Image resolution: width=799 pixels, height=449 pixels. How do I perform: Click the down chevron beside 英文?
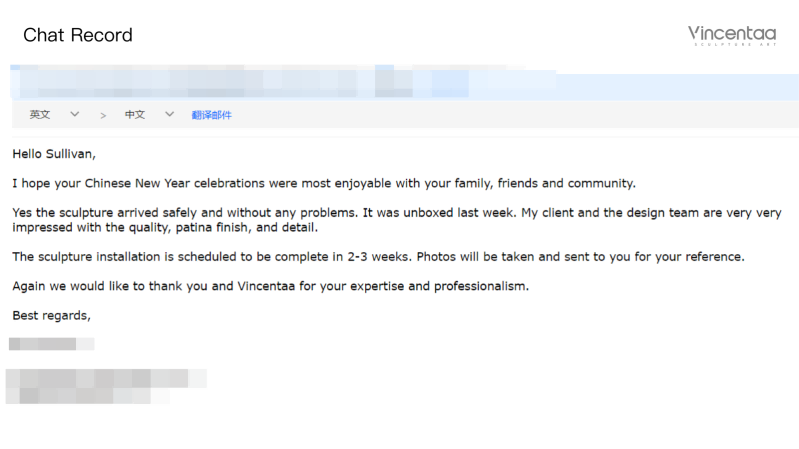click(x=75, y=115)
